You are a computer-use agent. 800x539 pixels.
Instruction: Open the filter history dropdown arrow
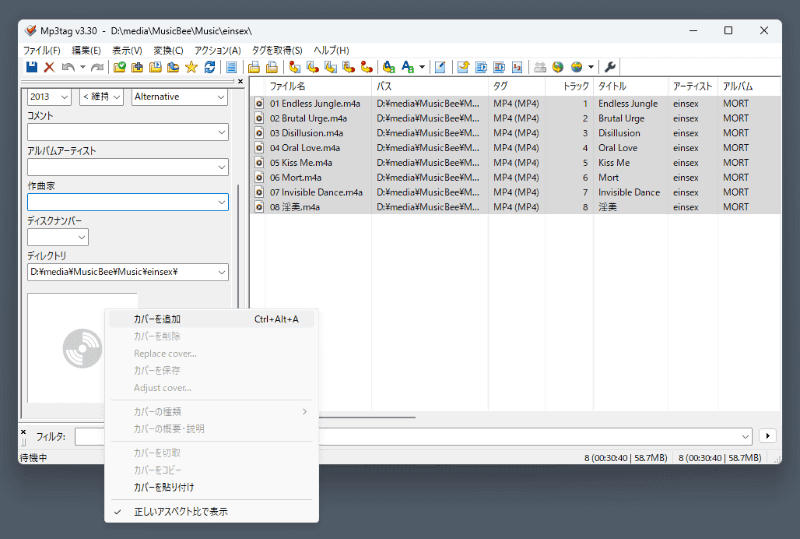click(745, 436)
